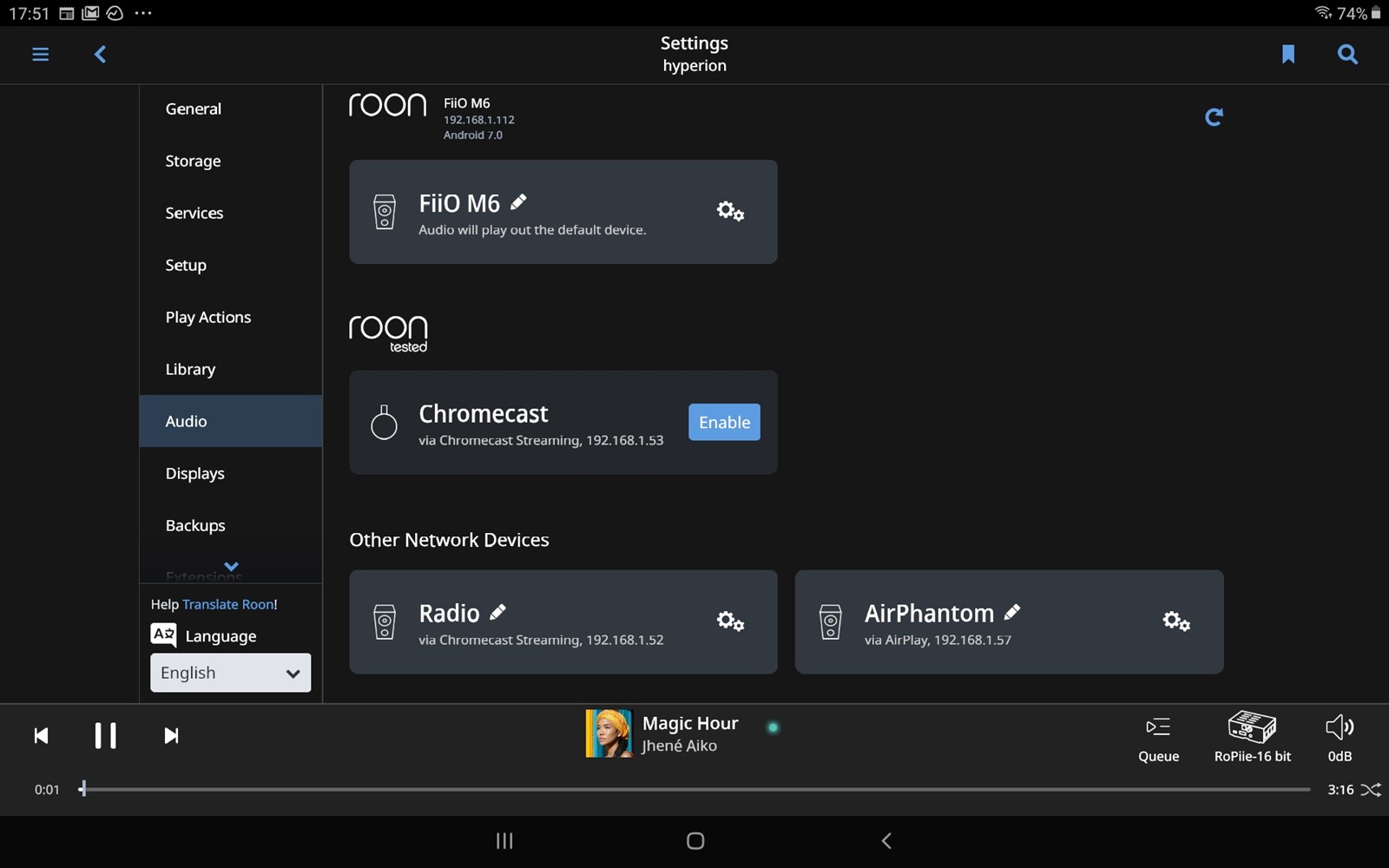
Task: Click the FiiO M6 speaker icon
Action: tap(384, 212)
